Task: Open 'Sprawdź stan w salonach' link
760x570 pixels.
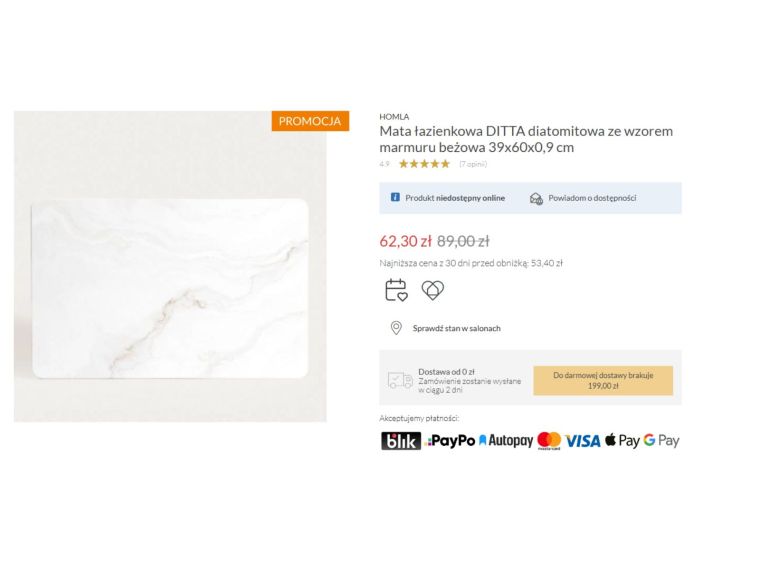Action: pos(457,328)
